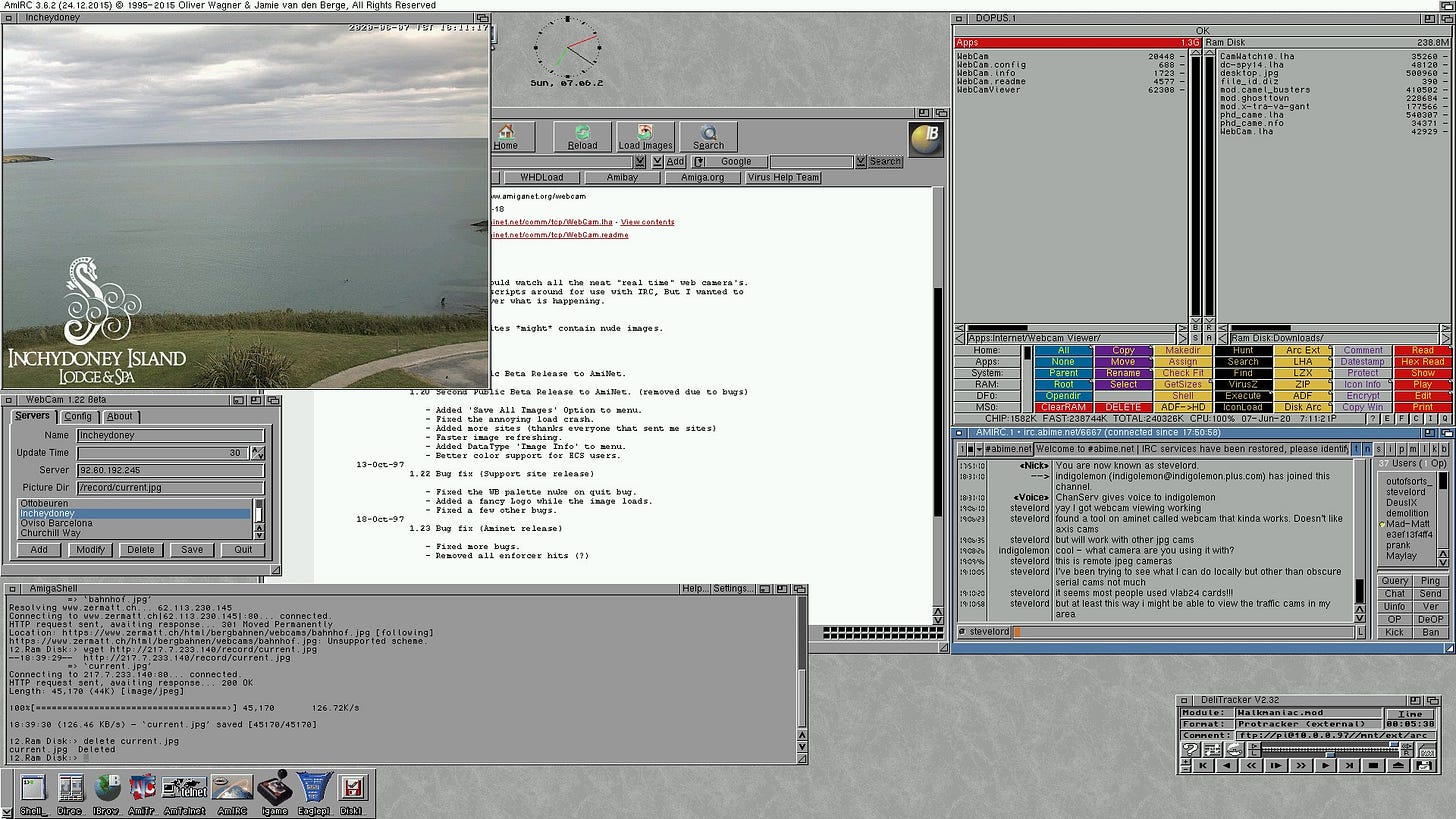Viewport: 1456px width, 819px height.
Task: Launch IBrowse from the bottom dock
Action: pyautogui.click(x=106, y=795)
